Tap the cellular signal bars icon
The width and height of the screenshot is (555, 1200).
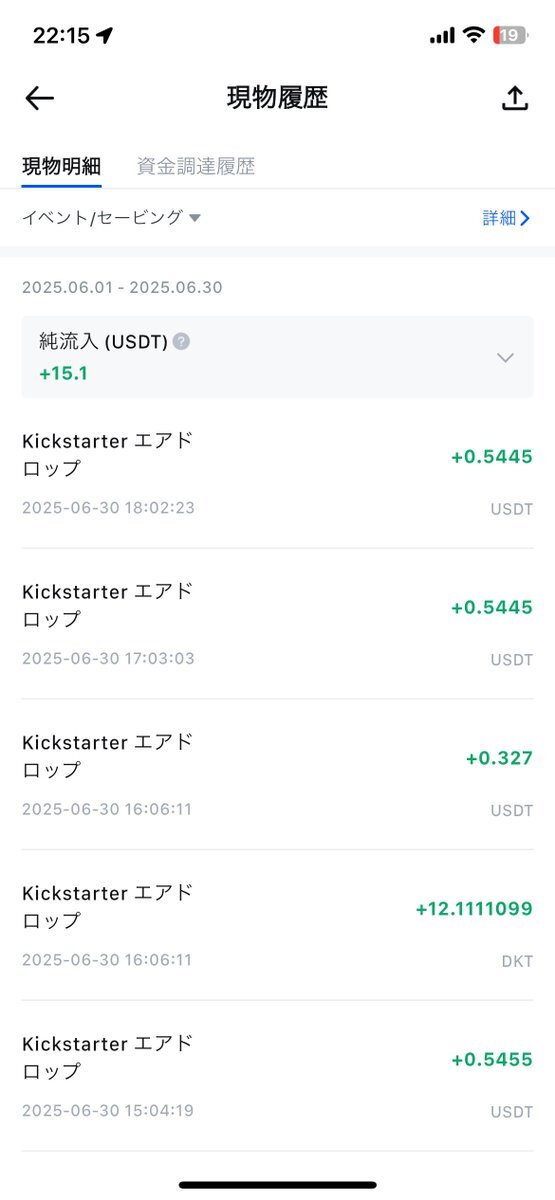coord(441,36)
